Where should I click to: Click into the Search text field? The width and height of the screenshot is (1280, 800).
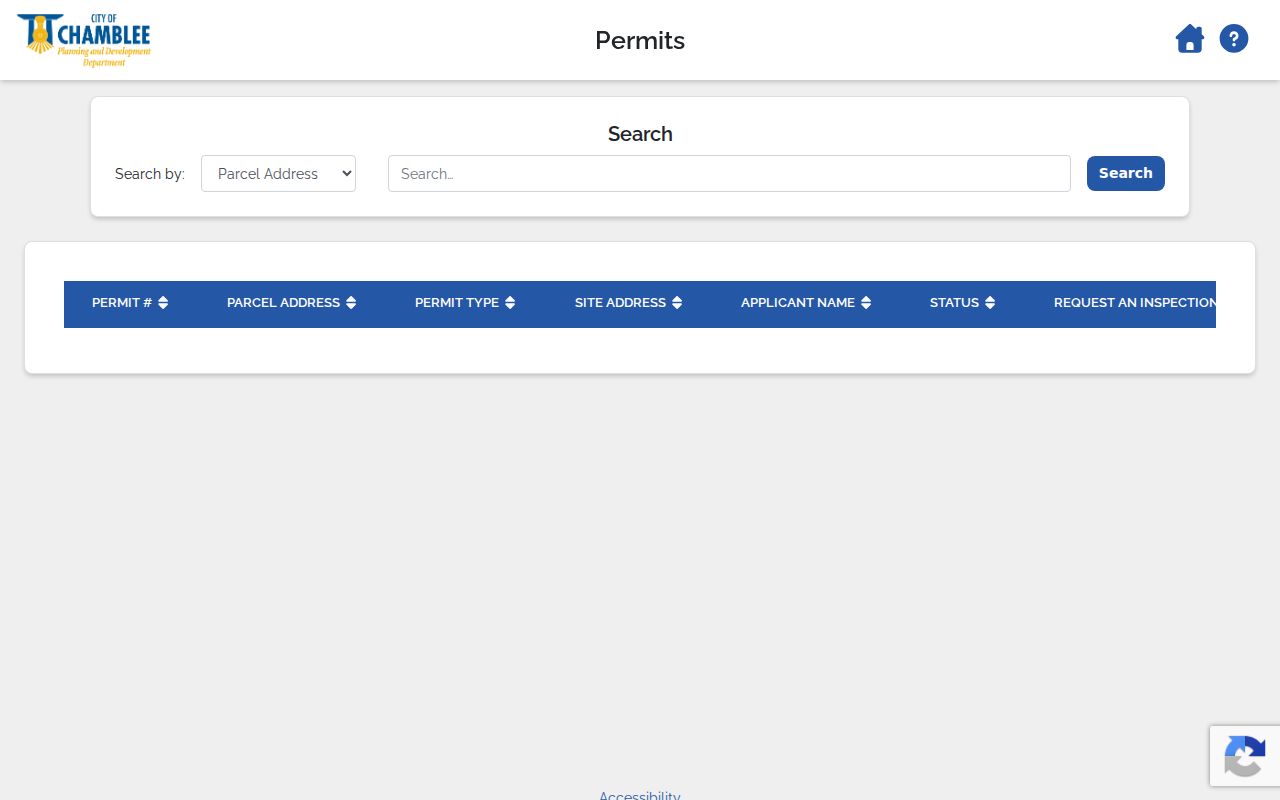[x=729, y=173]
